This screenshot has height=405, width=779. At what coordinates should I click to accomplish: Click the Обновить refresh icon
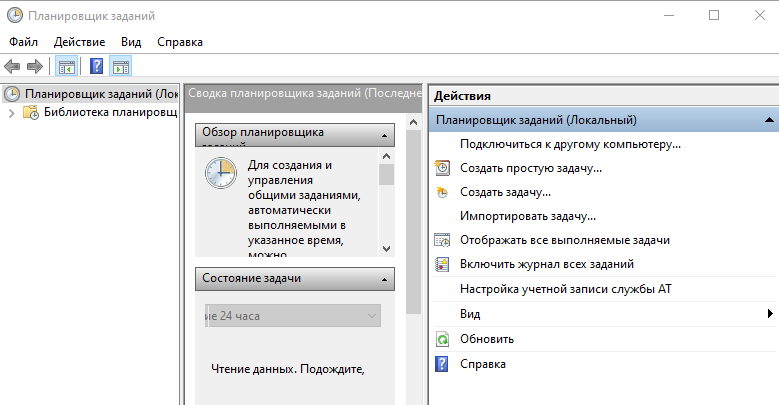(x=443, y=340)
